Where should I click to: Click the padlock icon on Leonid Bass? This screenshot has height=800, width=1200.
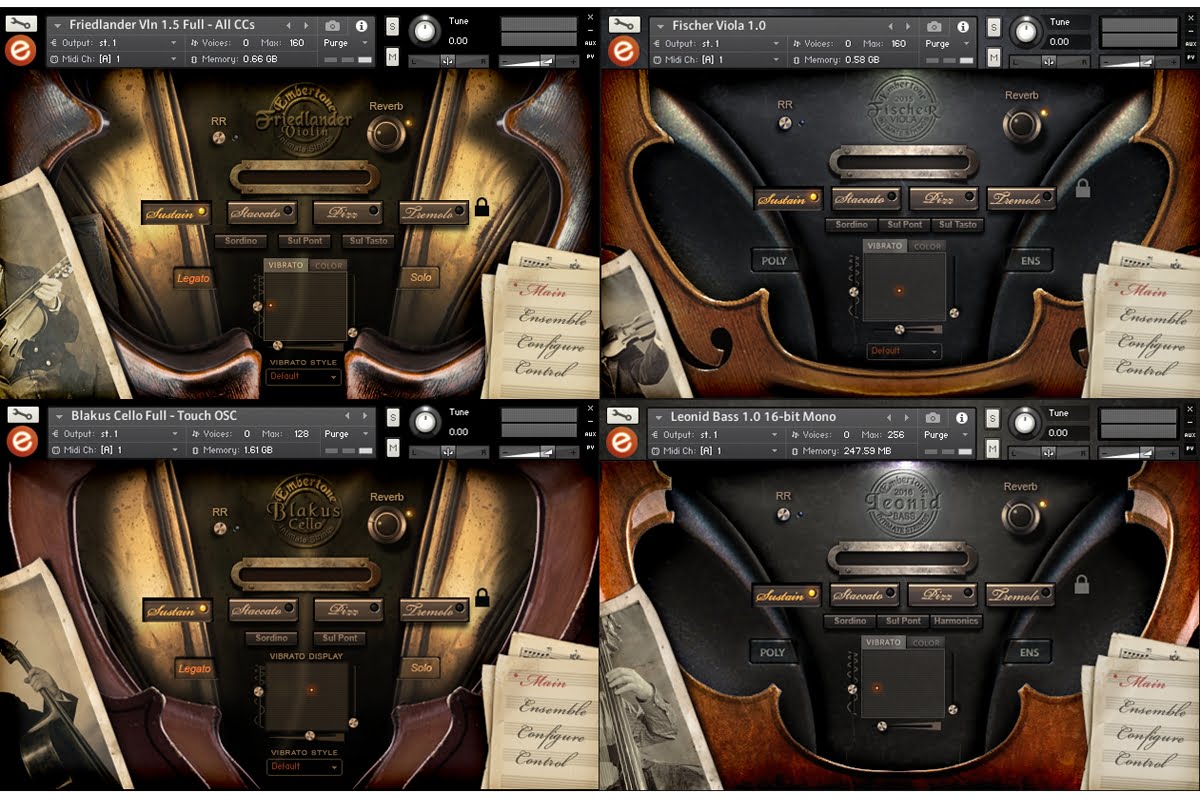[x=1081, y=584]
